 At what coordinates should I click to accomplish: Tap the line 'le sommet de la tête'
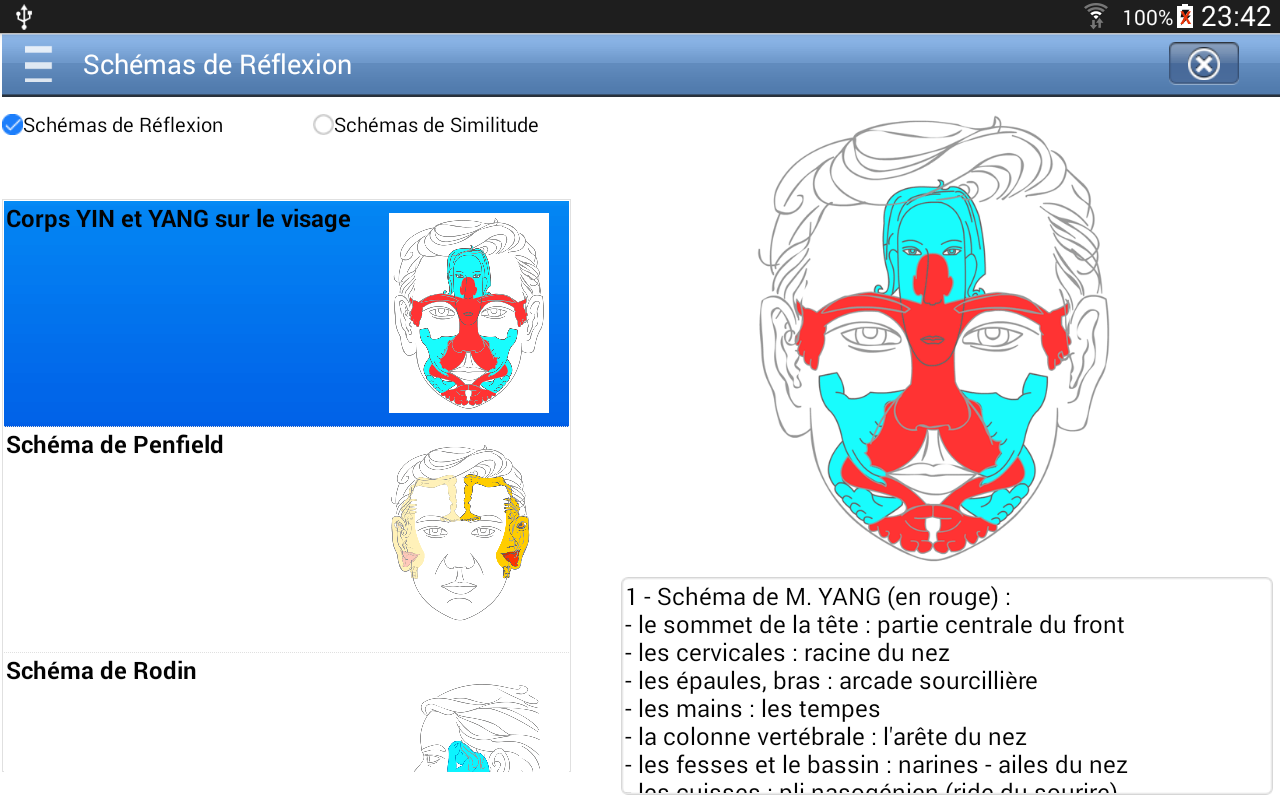point(875,625)
